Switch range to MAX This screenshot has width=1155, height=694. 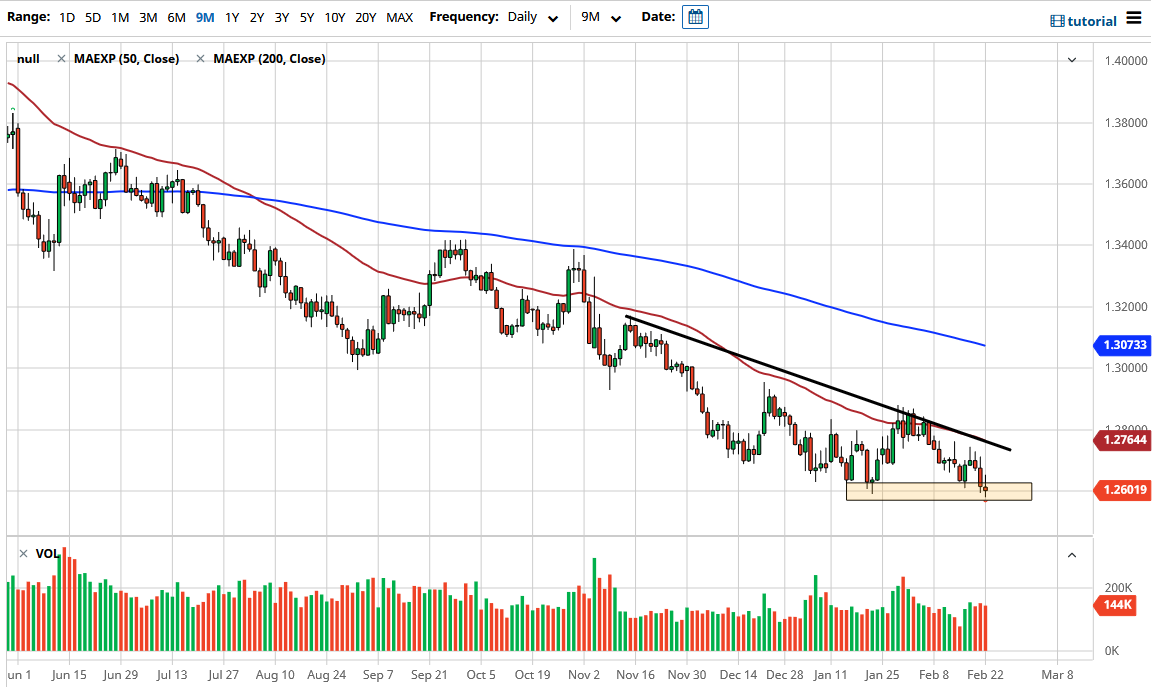coord(398,17)
